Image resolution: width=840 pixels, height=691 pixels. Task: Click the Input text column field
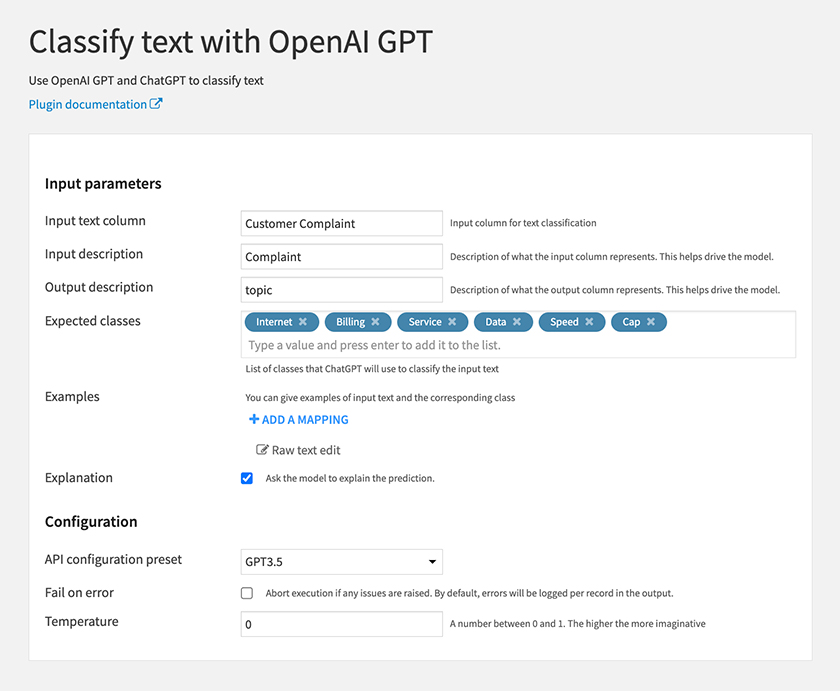[342, 223]
